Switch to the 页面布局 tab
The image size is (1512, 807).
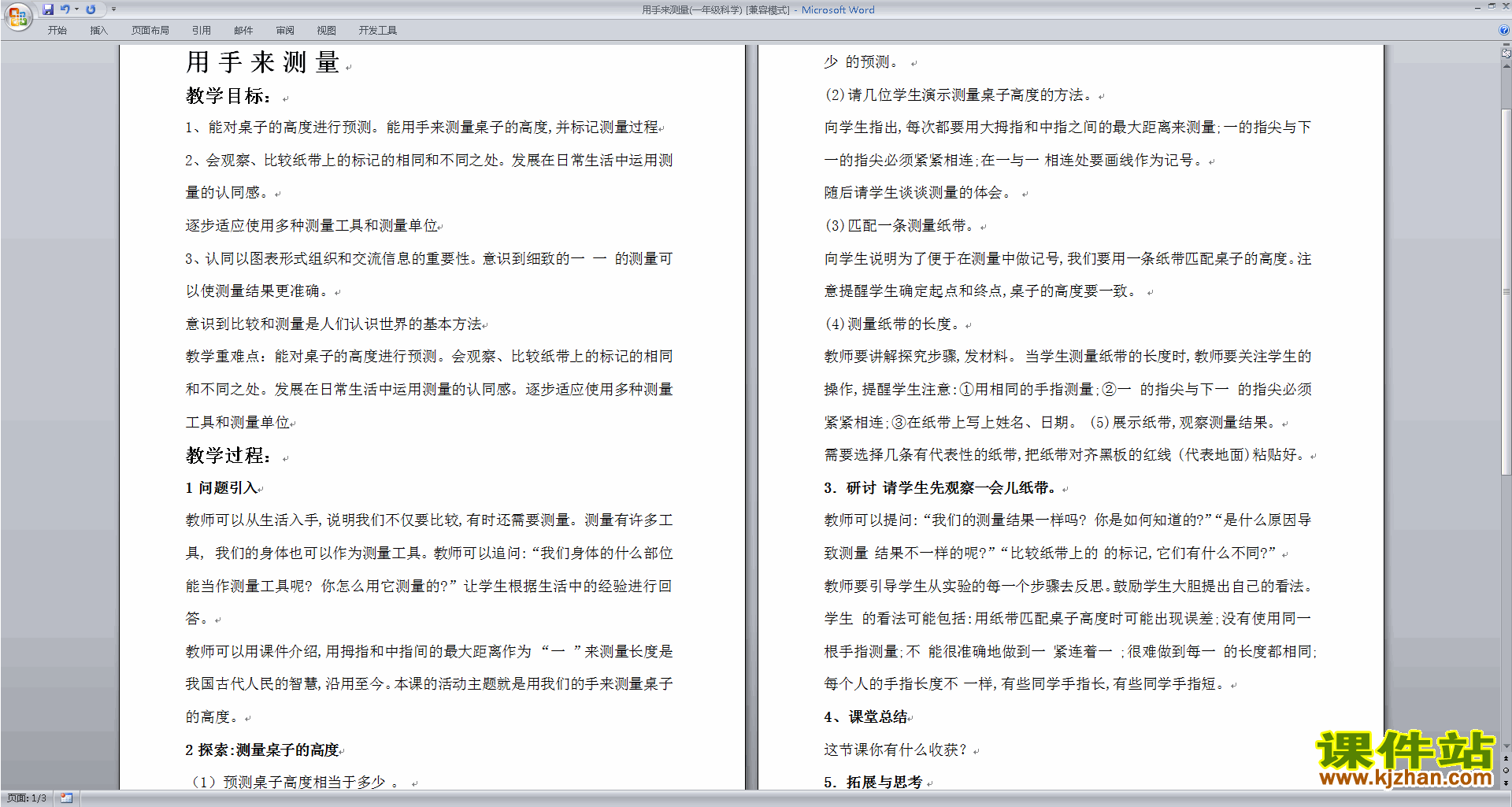pos(150,31)
